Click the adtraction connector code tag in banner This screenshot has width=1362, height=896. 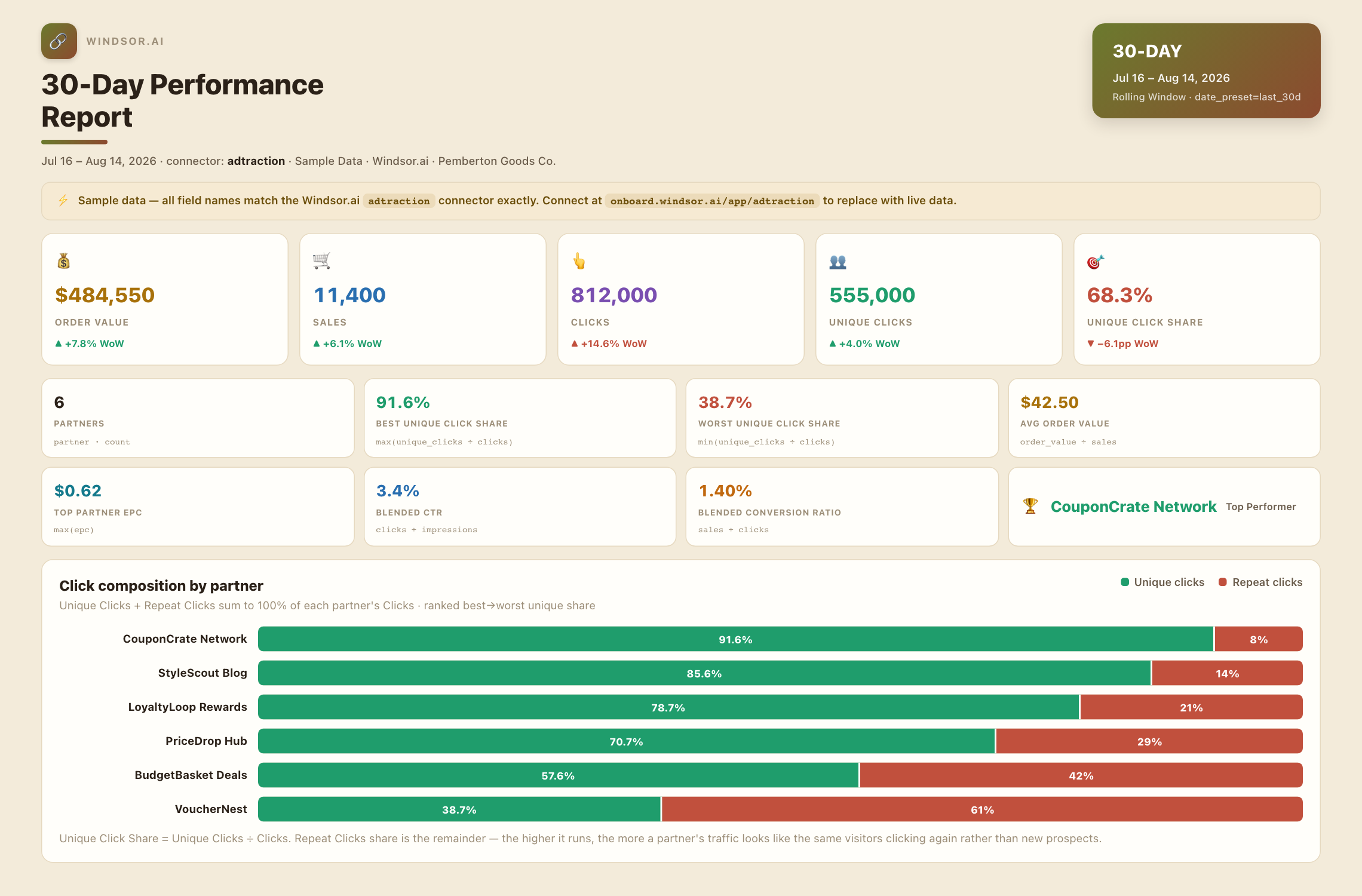399,201
